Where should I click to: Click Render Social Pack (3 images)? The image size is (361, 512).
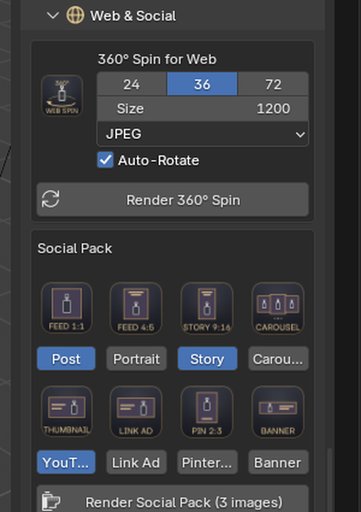(173, 501)
